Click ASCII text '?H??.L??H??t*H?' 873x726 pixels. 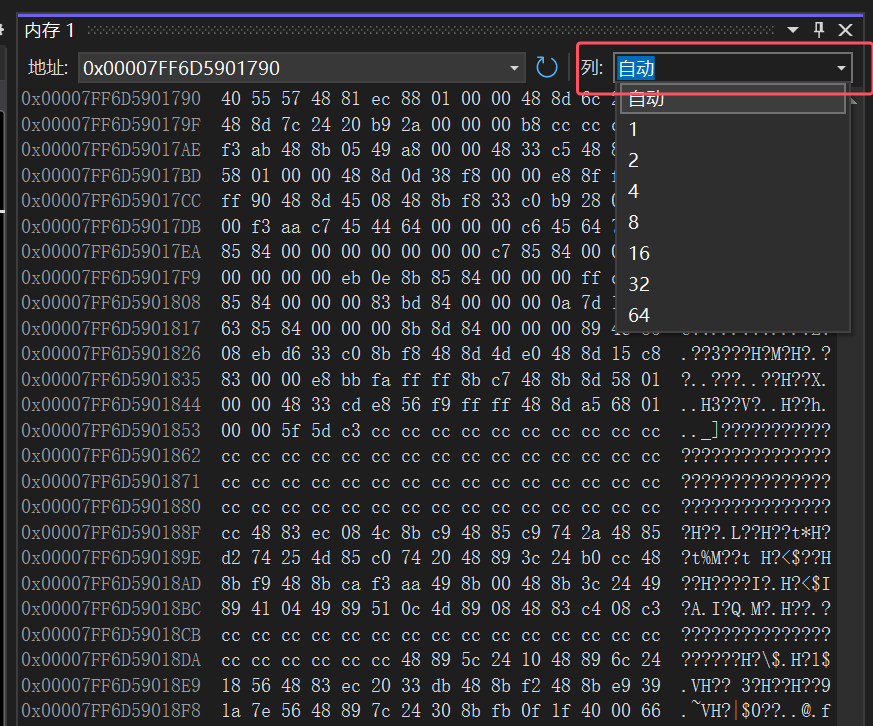point(756,532)
